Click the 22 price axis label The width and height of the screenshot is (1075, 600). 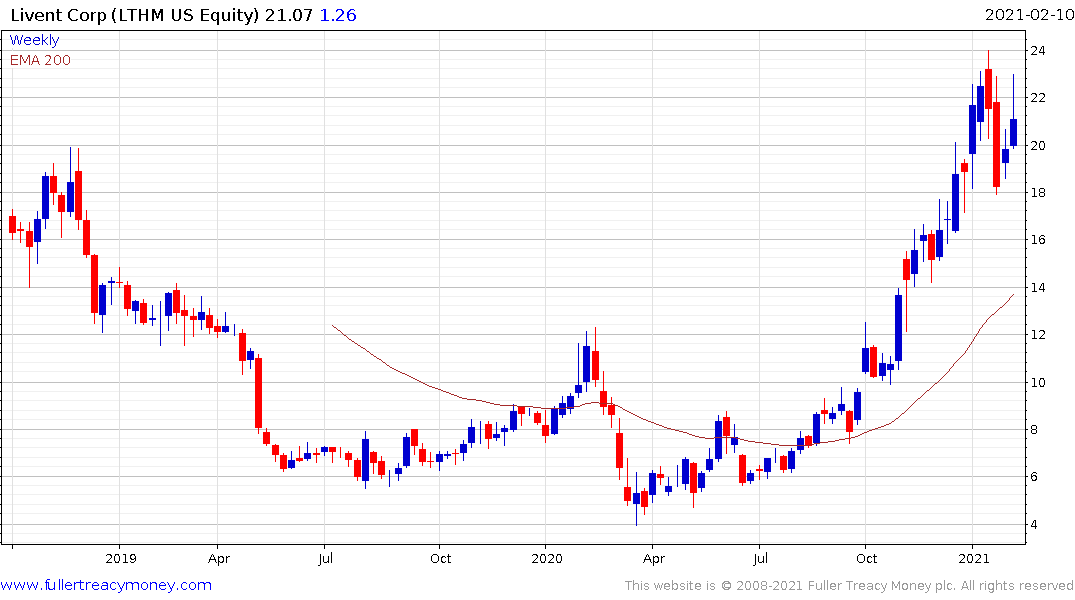(x=1037, y=98)
